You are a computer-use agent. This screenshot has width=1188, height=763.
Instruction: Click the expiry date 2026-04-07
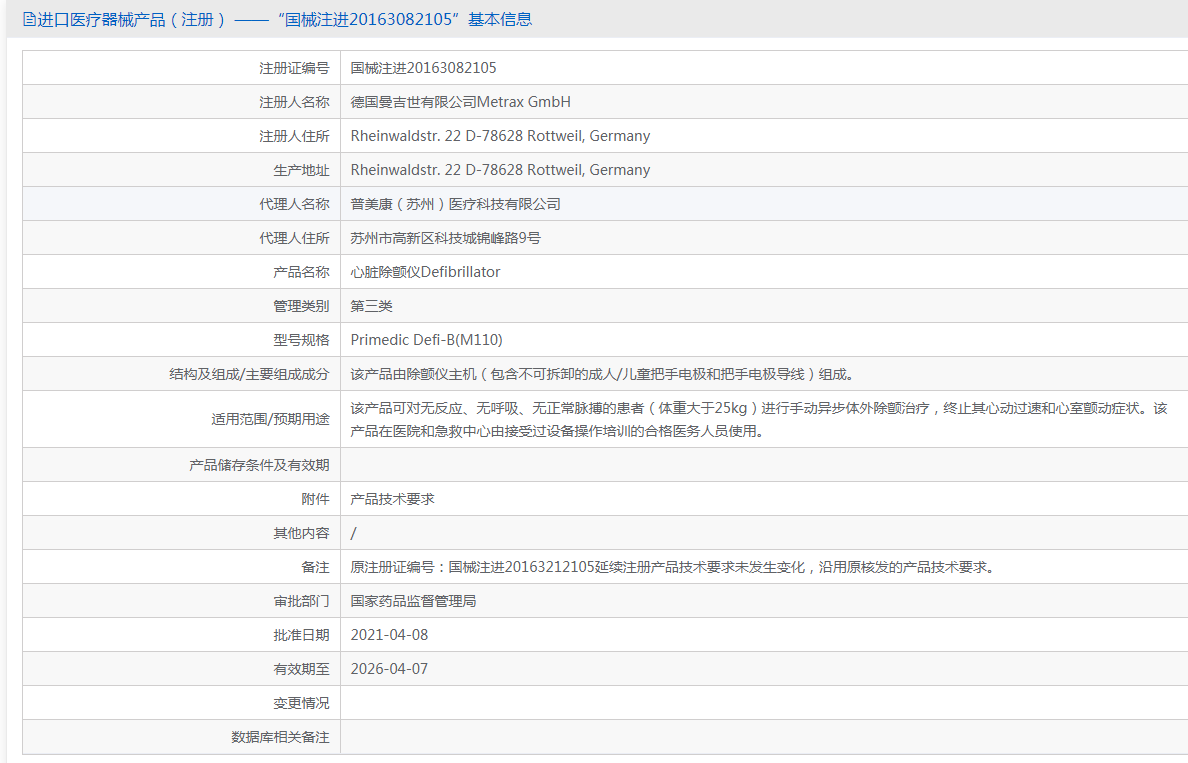click(x=389, y=669)
